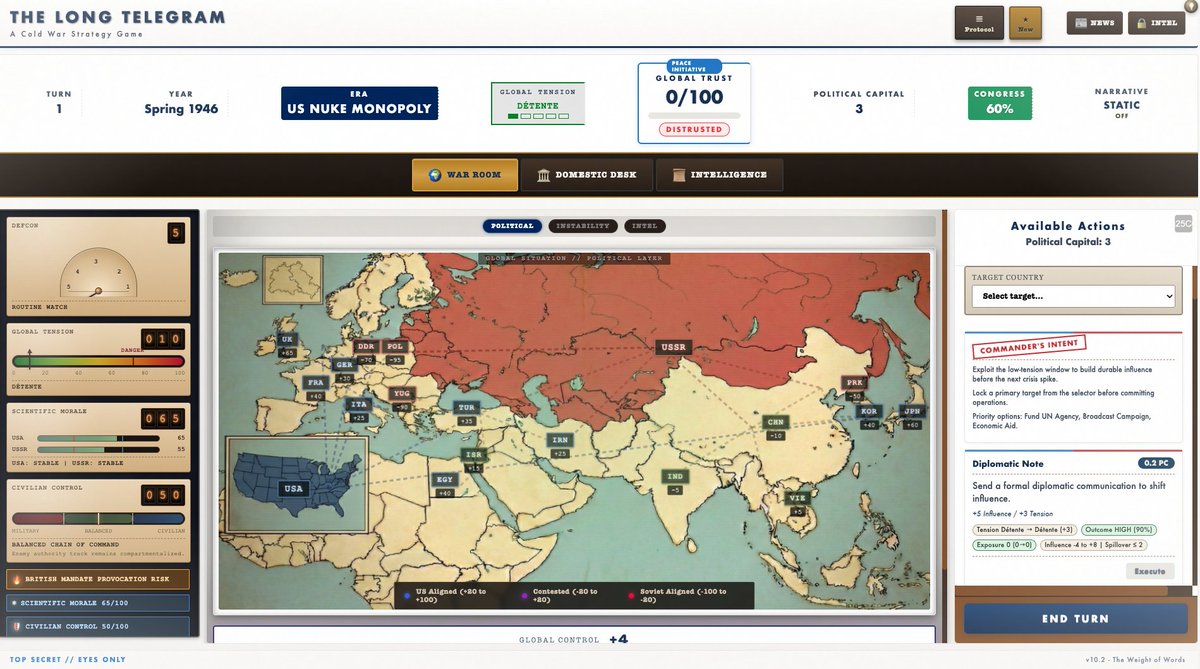Click the END TURN button

click(1075, 619)
